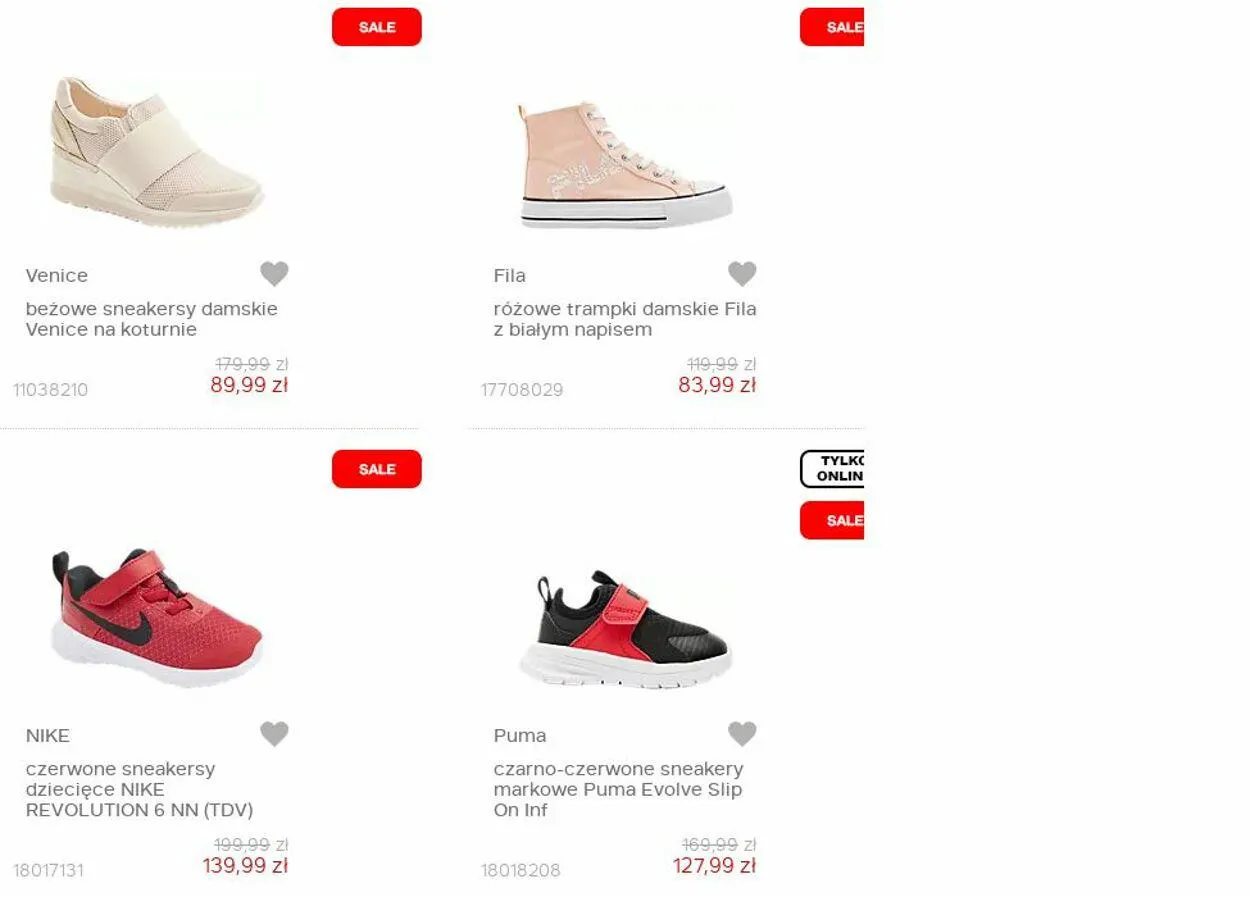Click SALE badge above red Nike sneaker
1250x897 pixels.
click(377, 469)
